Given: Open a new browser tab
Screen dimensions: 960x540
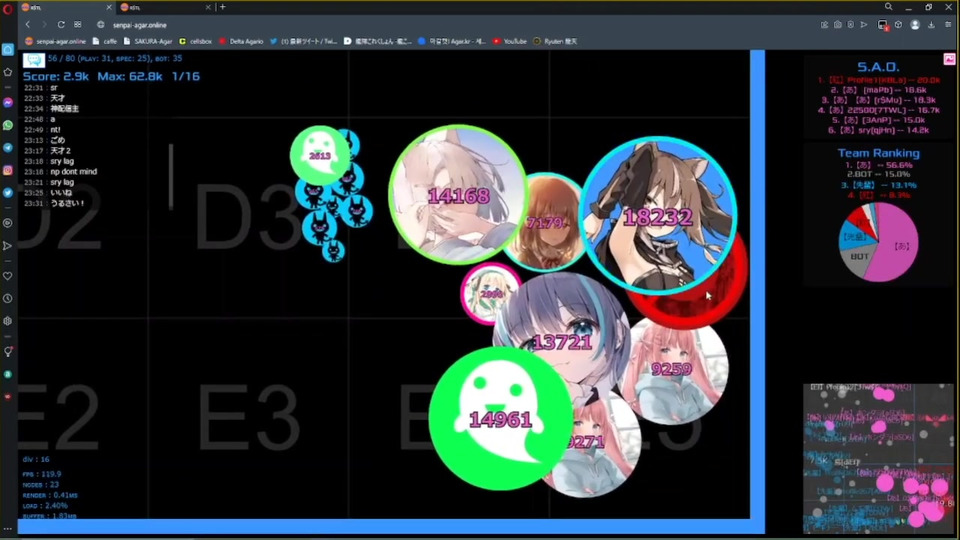Looking at the screenshot, I should click(223, 7).
